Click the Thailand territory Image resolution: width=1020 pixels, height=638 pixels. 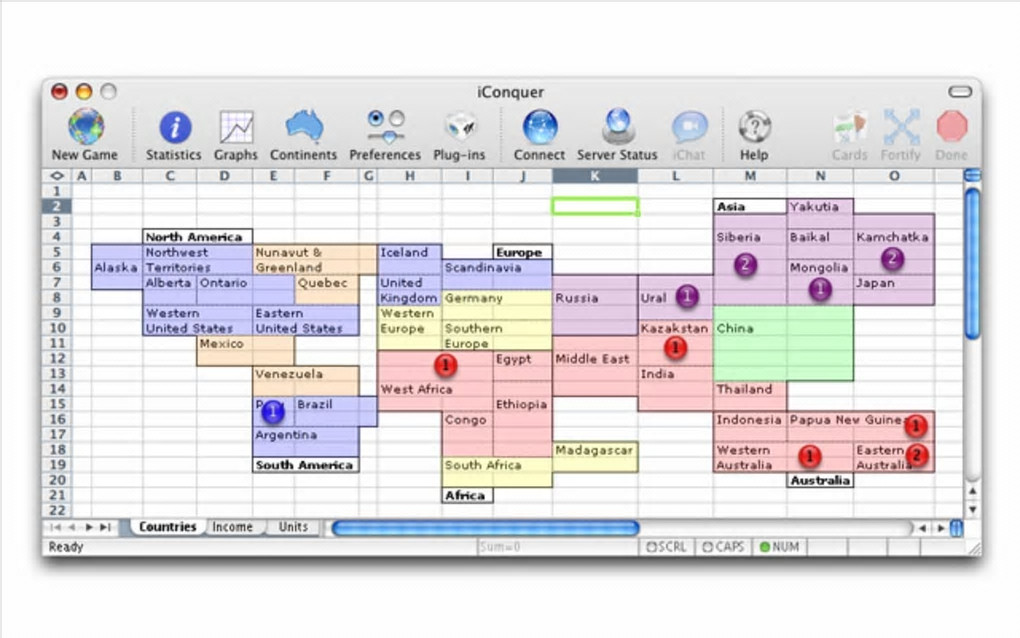[x=750, y=396]
